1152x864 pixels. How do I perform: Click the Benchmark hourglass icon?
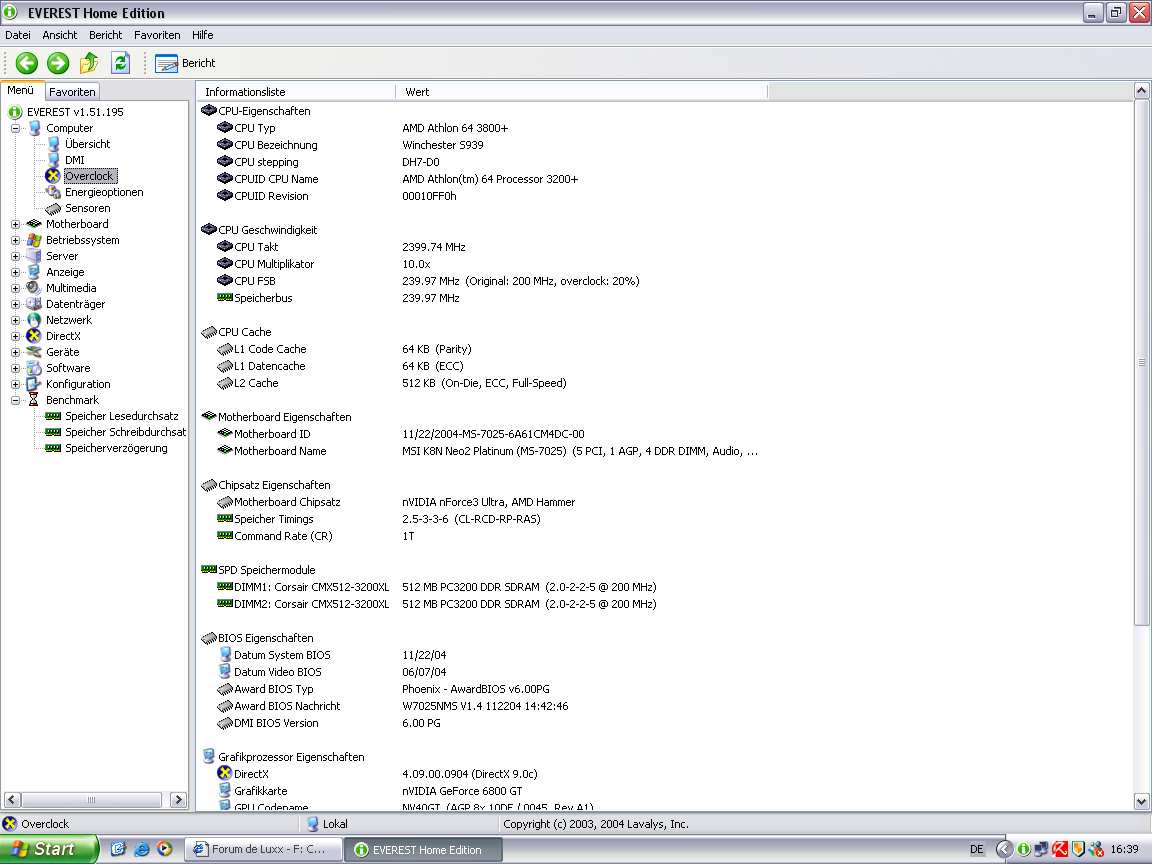34,400
